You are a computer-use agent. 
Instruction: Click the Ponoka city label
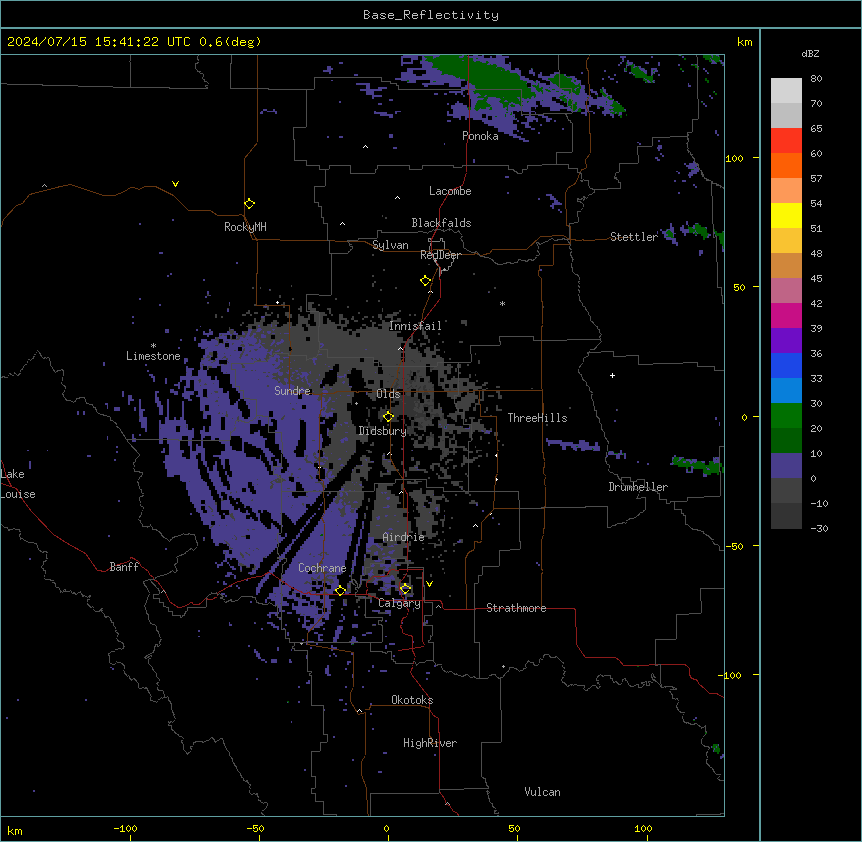[480, 136]
